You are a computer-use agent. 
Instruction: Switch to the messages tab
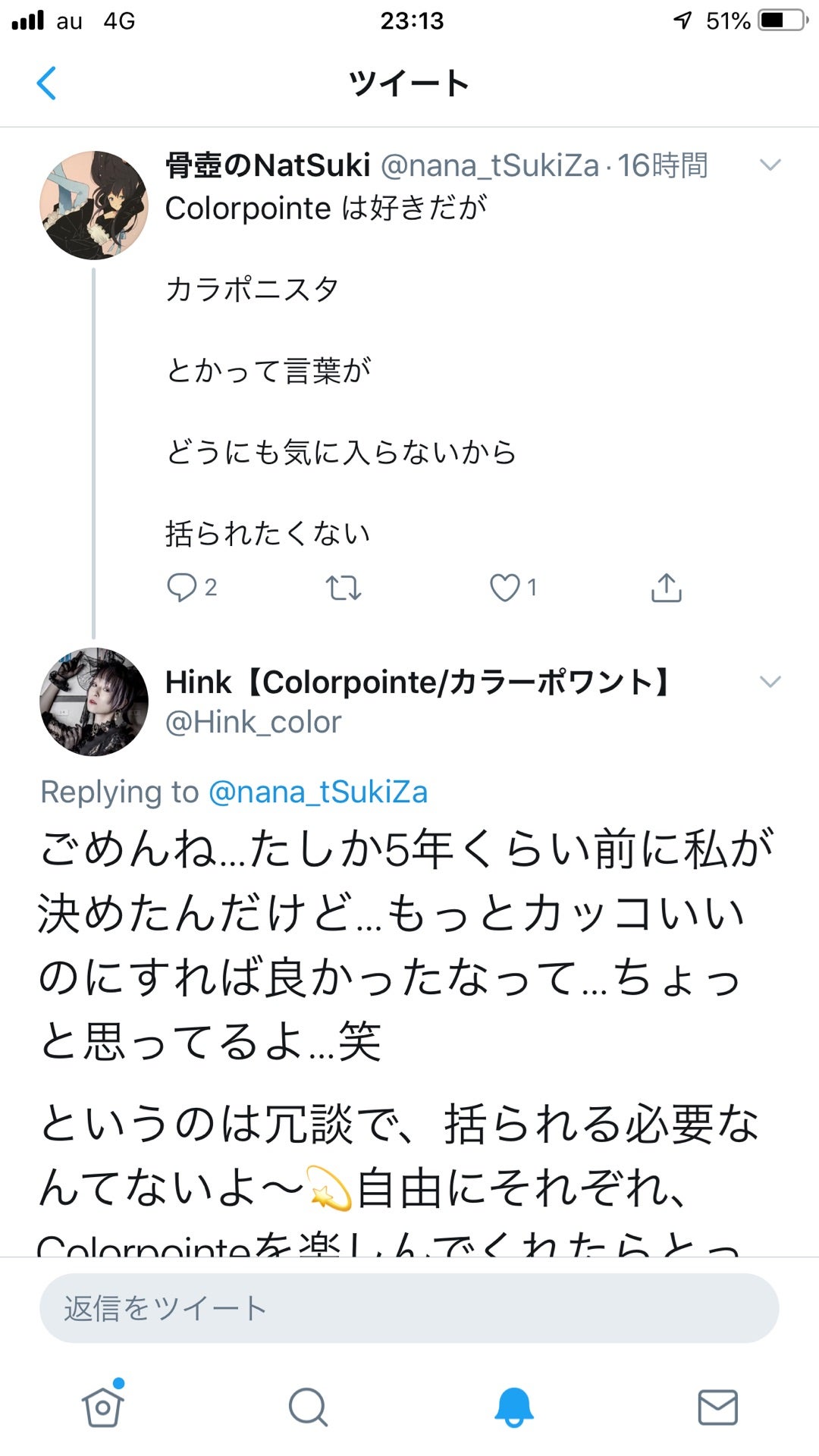(716, 1407)
